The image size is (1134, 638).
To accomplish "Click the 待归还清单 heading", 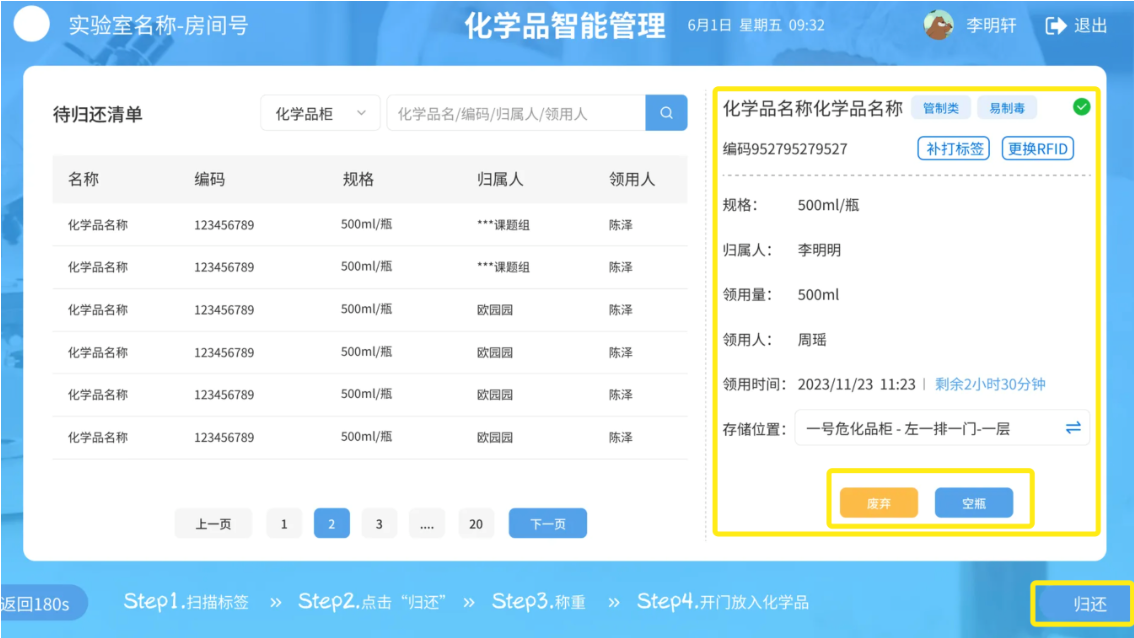I will point(98,114).
